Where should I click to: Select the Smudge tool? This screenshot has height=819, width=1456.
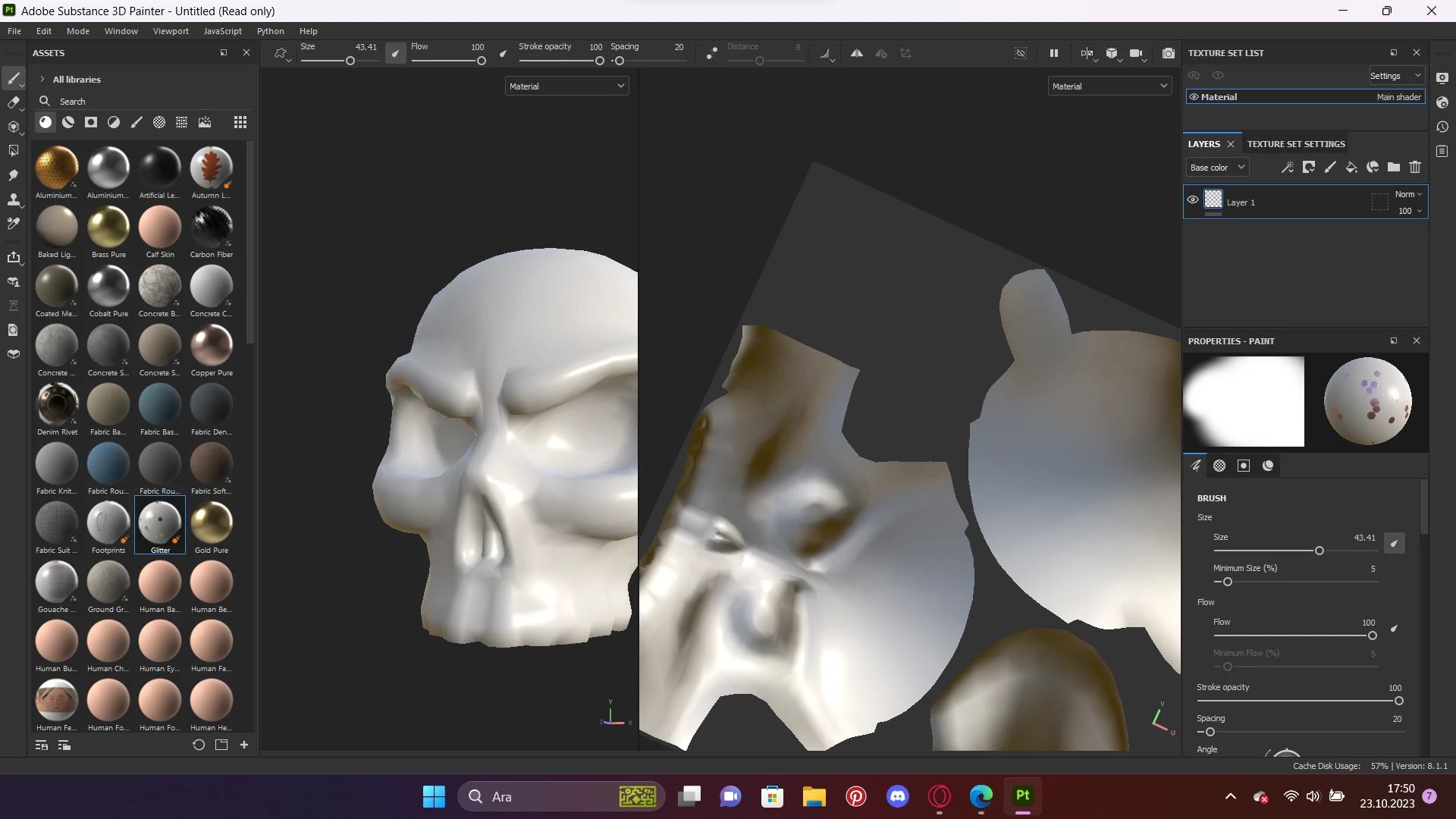[14, 175]
